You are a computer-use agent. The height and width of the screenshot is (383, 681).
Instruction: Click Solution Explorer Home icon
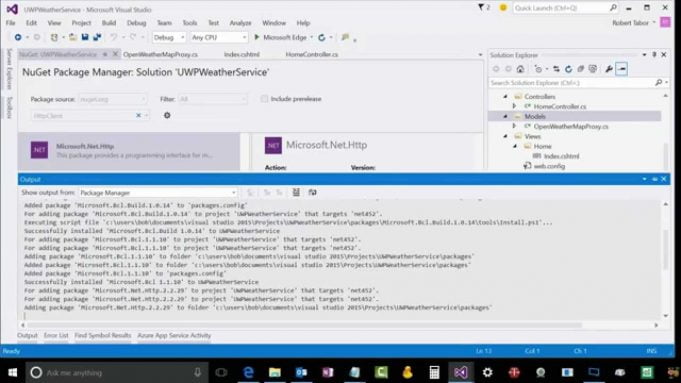520,69
